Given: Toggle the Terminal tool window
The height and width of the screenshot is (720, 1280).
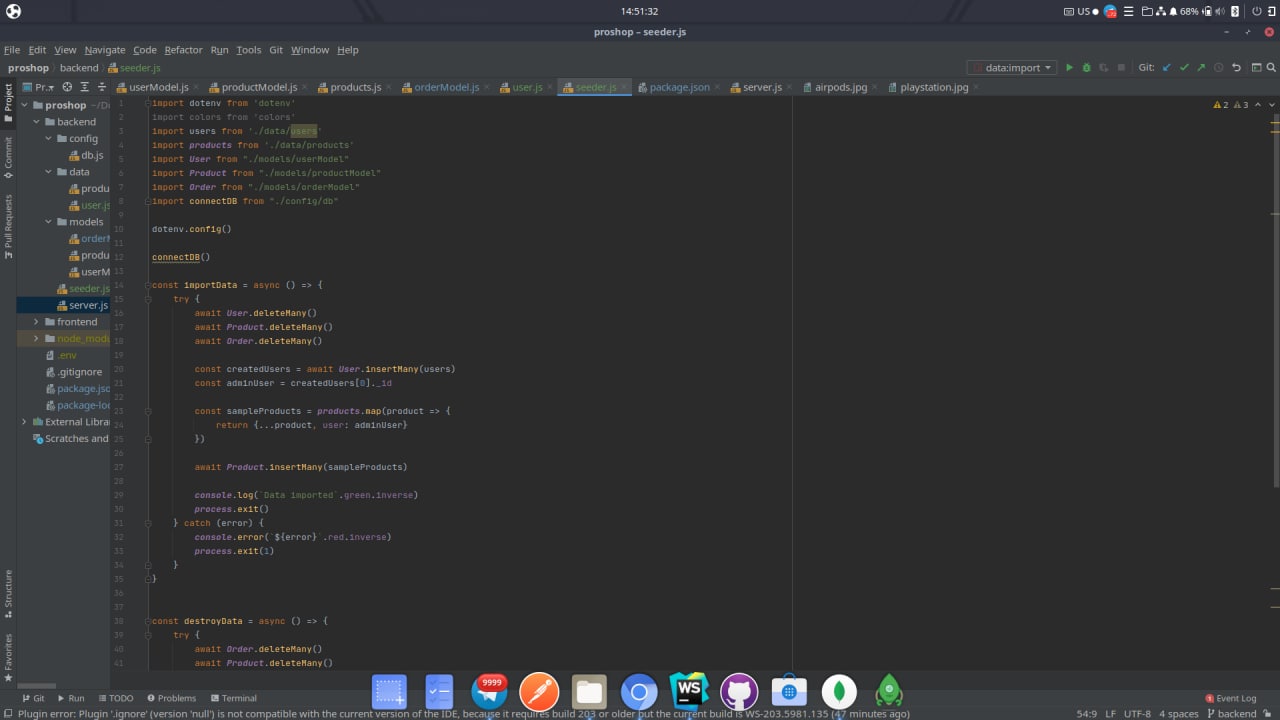Looking at the screenshot, I should (x=233, y=698).
